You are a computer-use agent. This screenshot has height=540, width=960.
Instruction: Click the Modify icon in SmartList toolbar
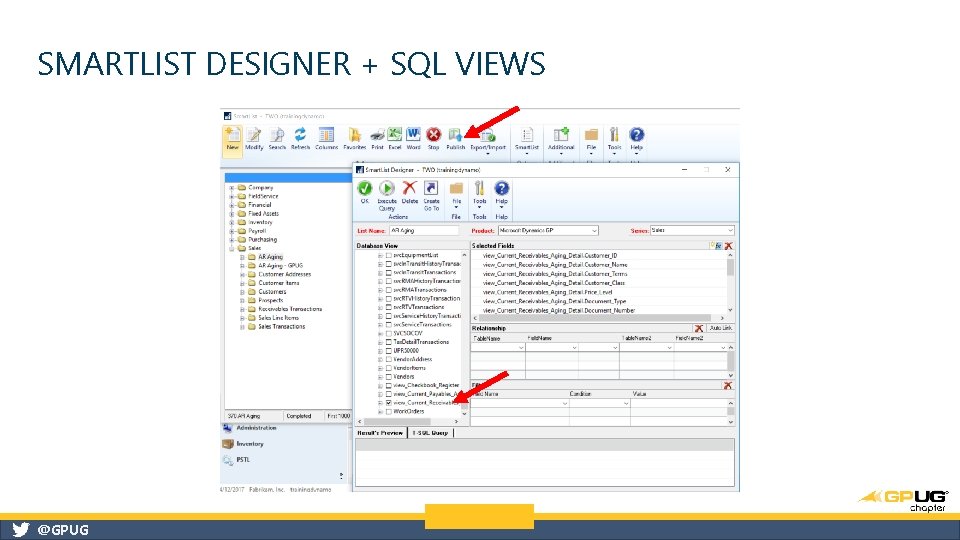click(254, 136)
